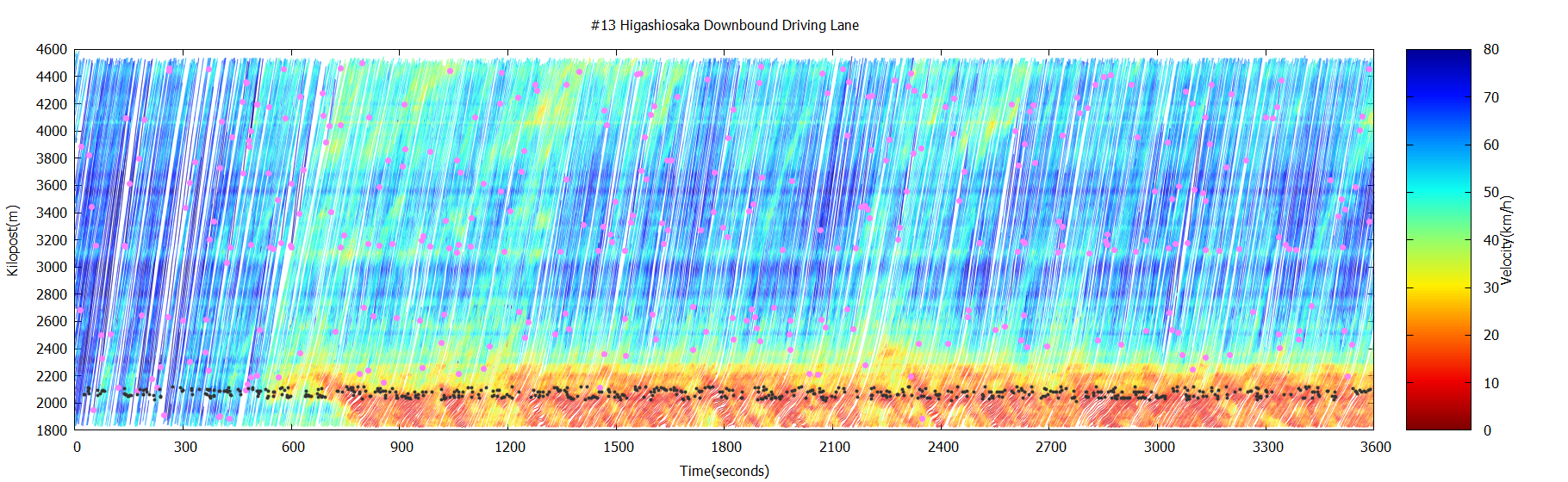Image resolution: width=1568 pixels, height=482 pixels.
Task: Click the 2200 tick on the kilopost axis
Action: pos(52,376)
